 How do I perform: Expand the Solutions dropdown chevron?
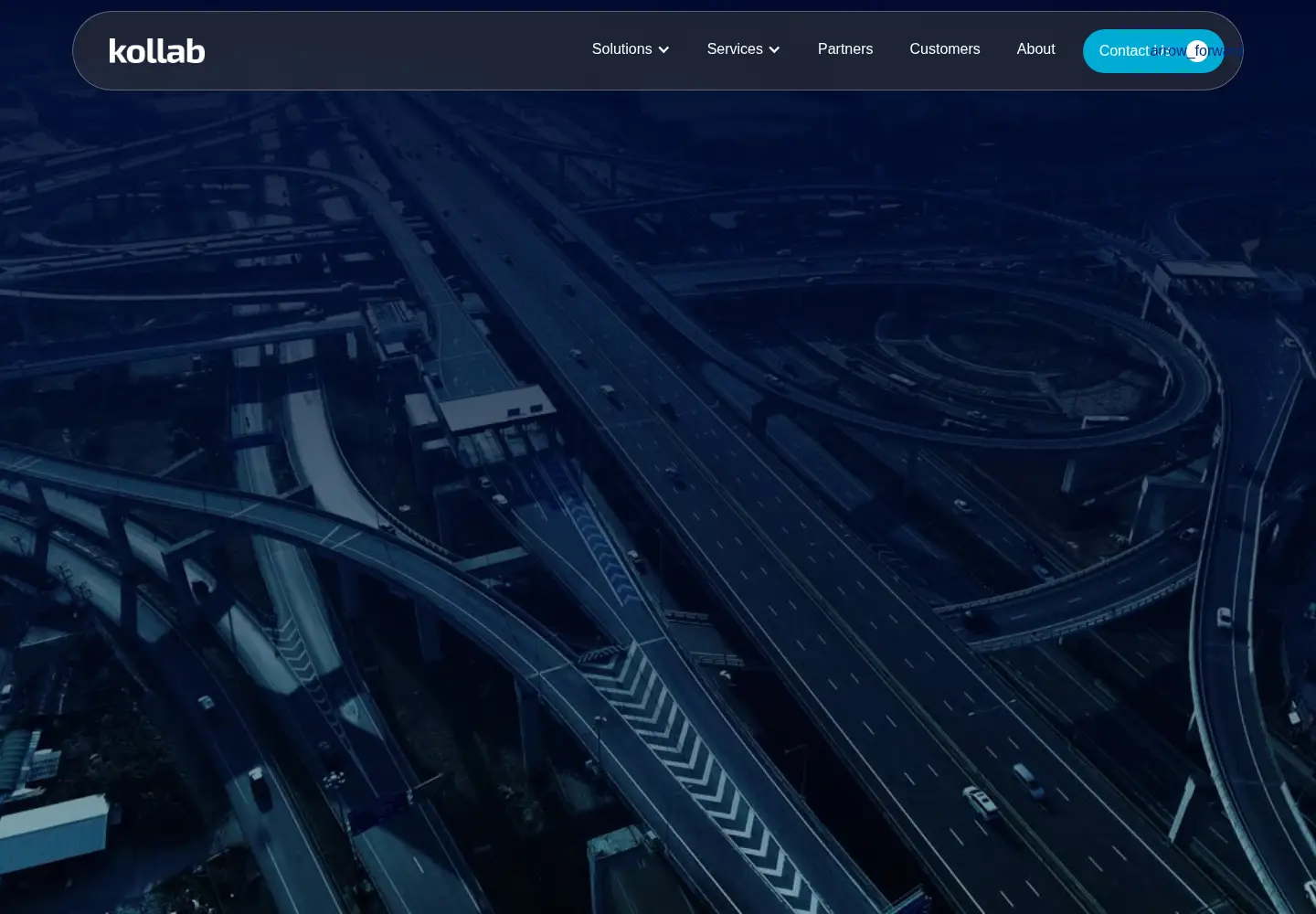(663, 50)
